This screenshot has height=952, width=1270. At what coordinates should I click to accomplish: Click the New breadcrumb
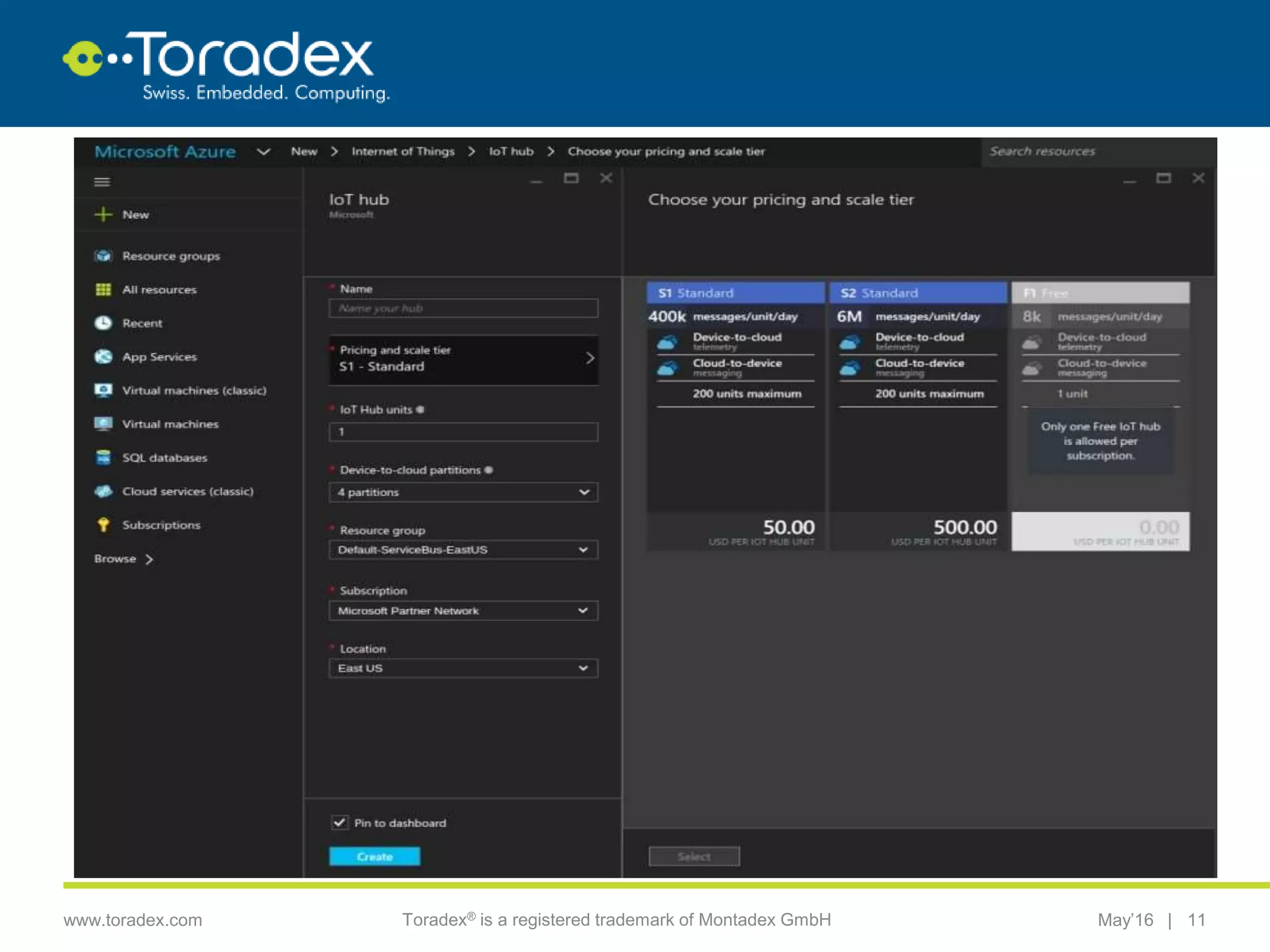(304, 151)
